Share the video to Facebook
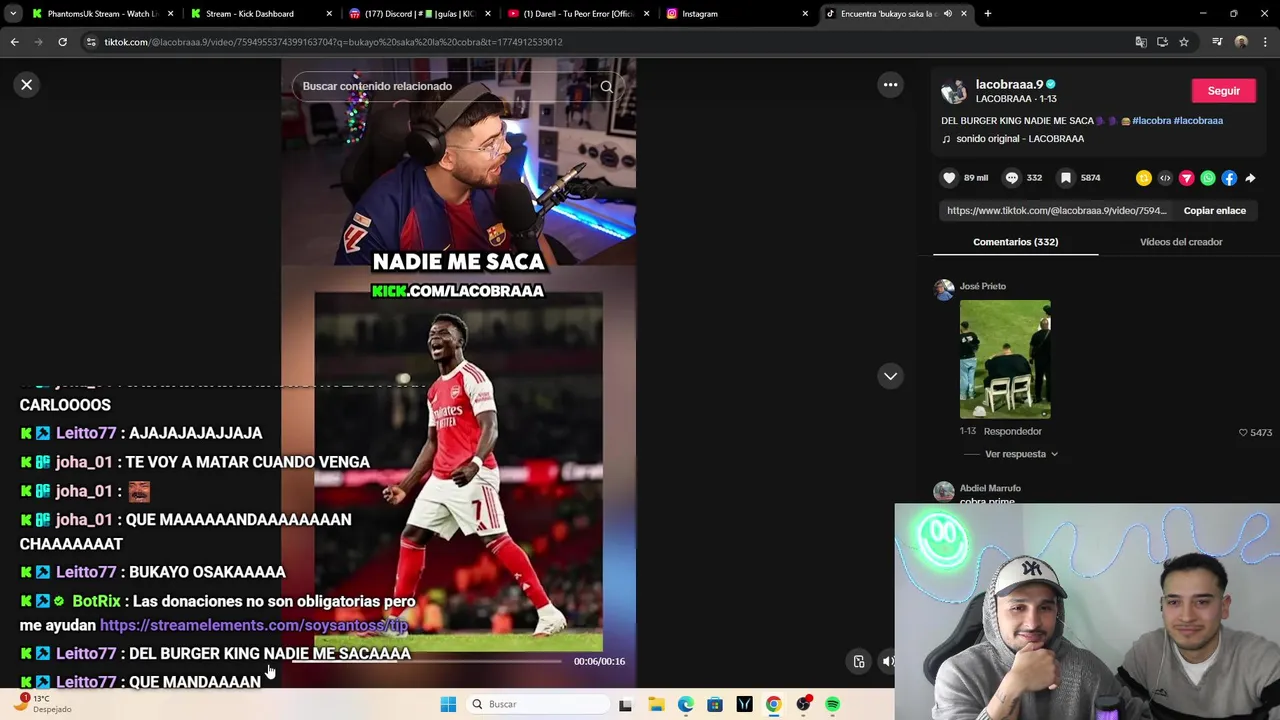The width and height of the screenshot is (1280, 720). coord(1229,178)
